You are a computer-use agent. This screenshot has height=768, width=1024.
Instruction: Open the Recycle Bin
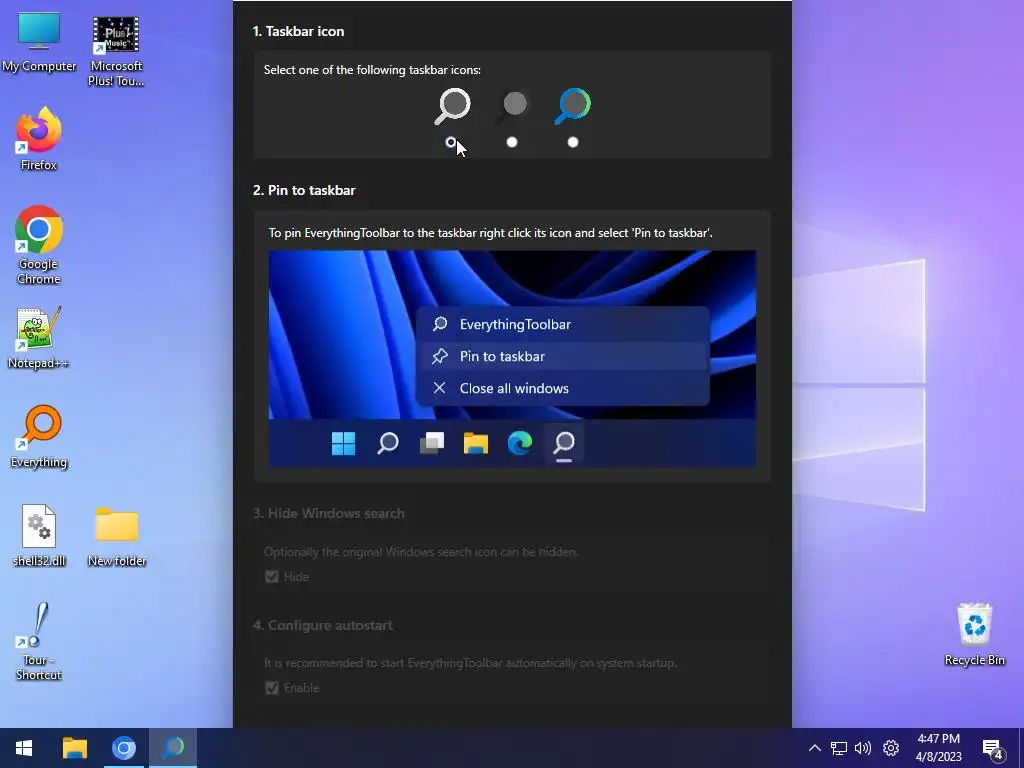pyautogui.click(x=974, y=634)
